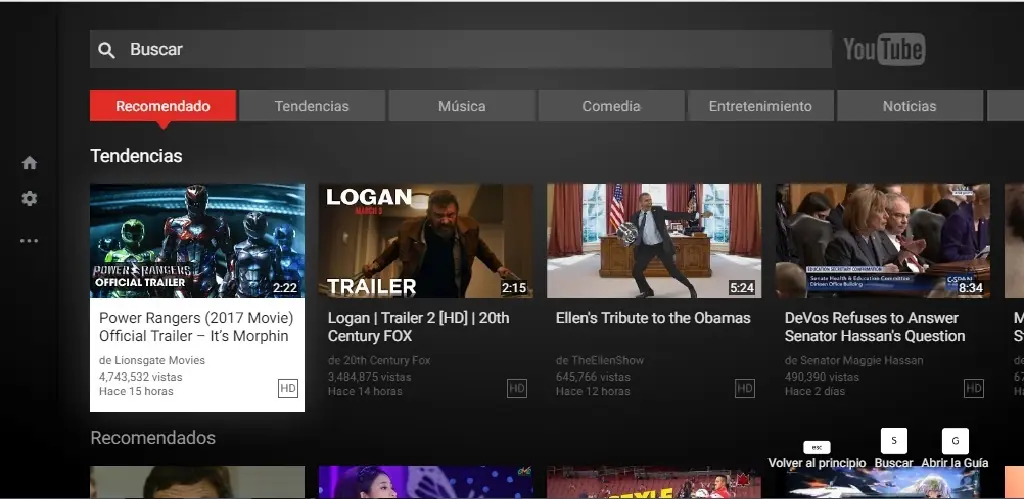Click the 5:24 duration badge

click(743, 288)
